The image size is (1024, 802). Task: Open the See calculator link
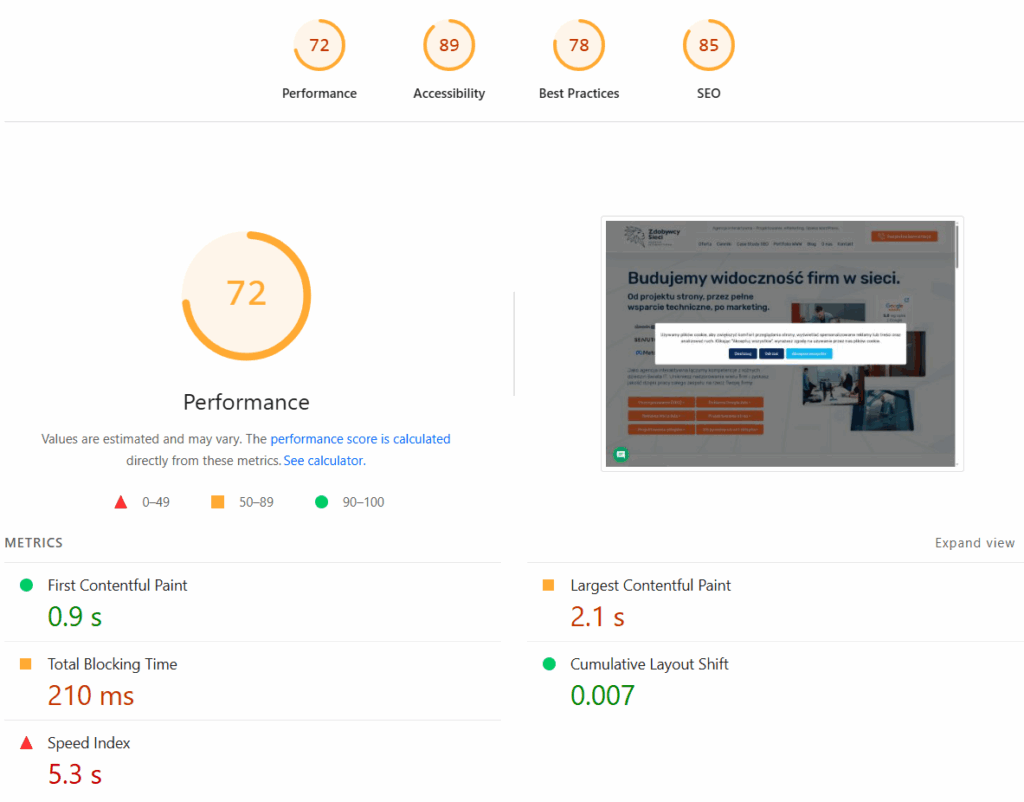tap(323, 460)
